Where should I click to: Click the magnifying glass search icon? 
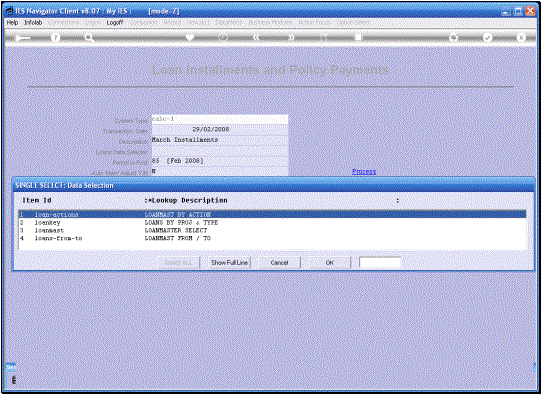point(89,37)
